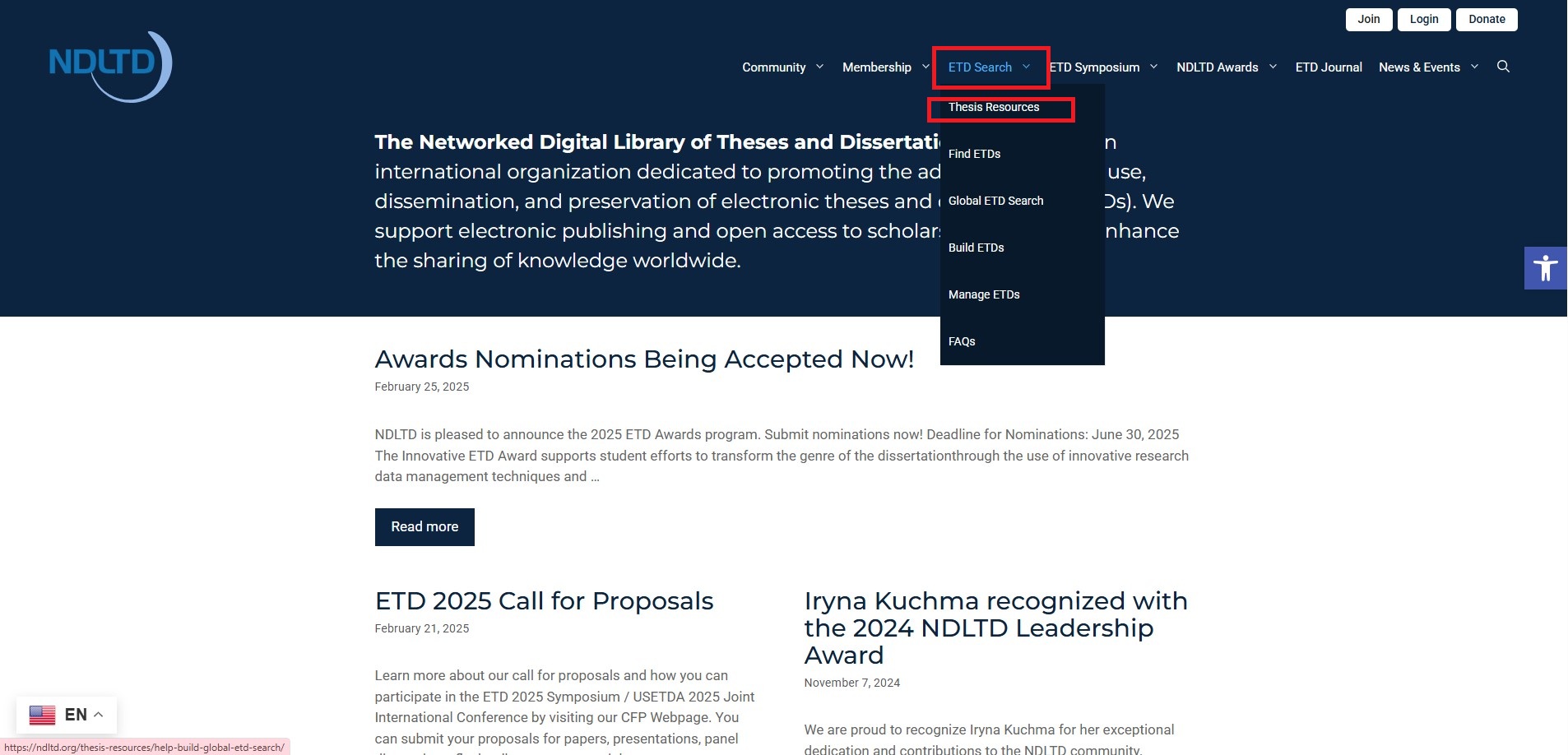1568x755 pixels.
Task: Expand the News & Events chevron
Action: pos(1474,67)
